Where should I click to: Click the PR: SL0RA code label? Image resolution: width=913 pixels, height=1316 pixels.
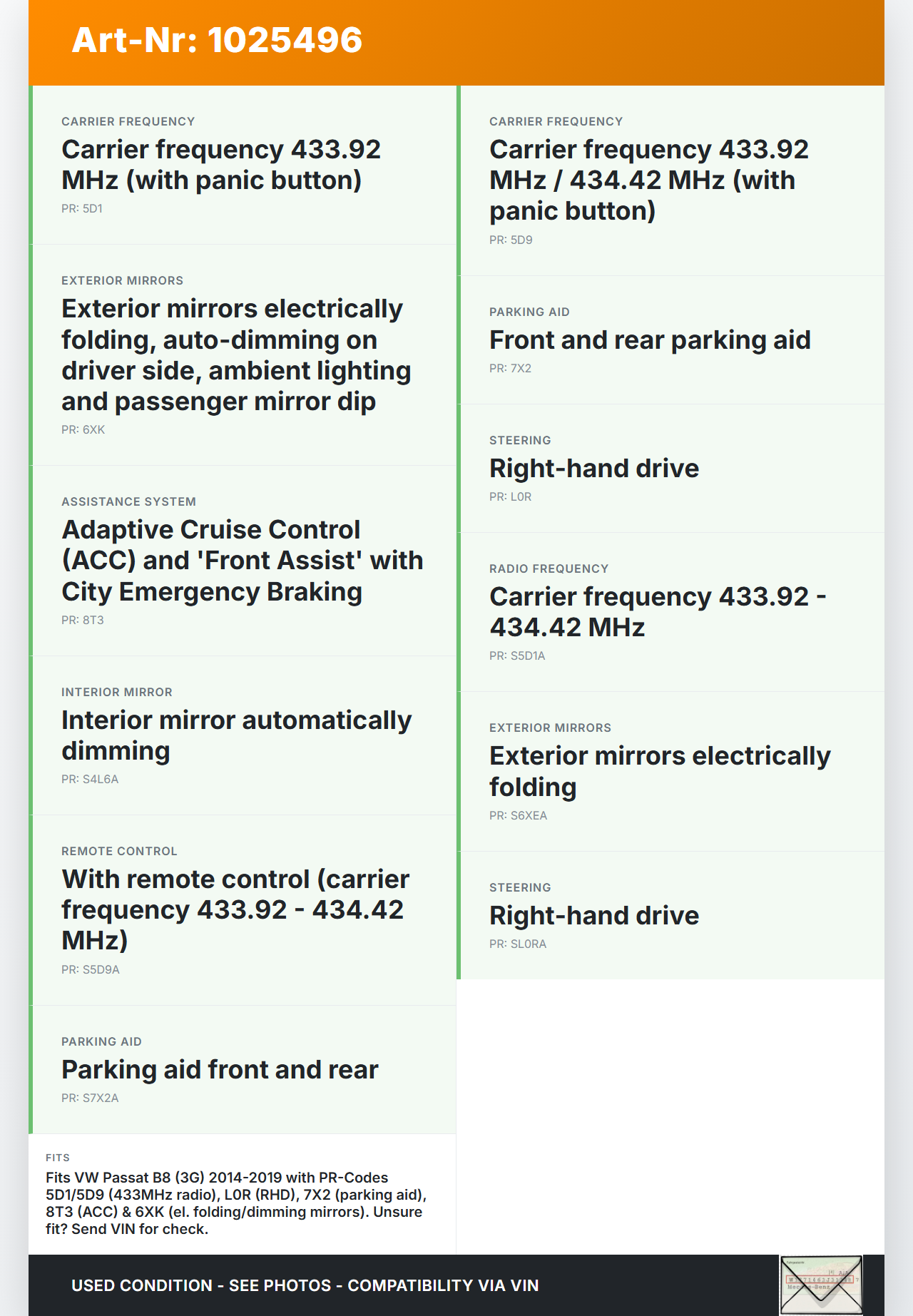click(x=518, y=944)
